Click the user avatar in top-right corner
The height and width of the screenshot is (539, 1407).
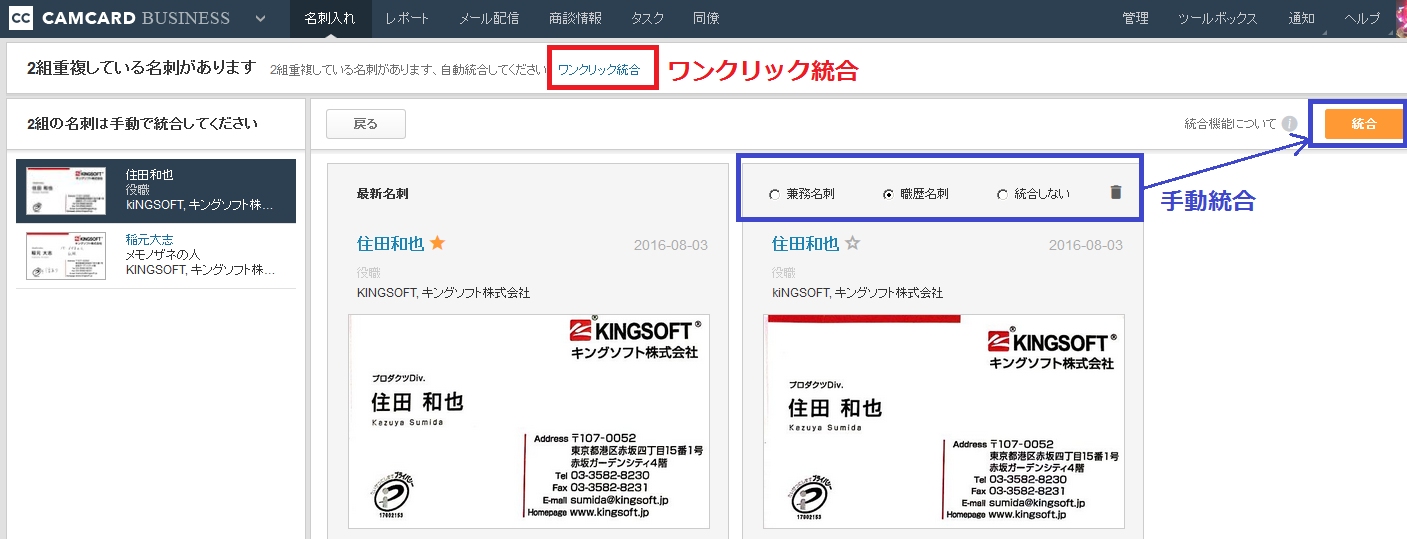(x=1398, y=18)
